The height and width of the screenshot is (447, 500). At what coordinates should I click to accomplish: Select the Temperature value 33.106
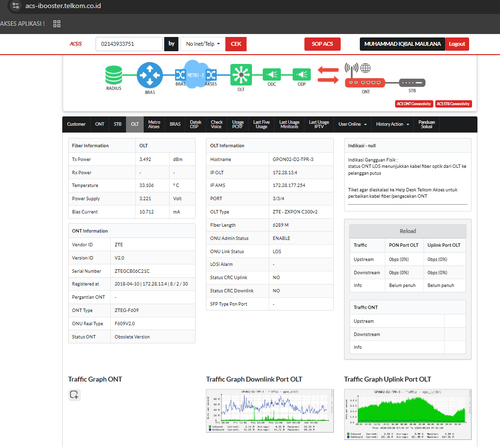147,185
